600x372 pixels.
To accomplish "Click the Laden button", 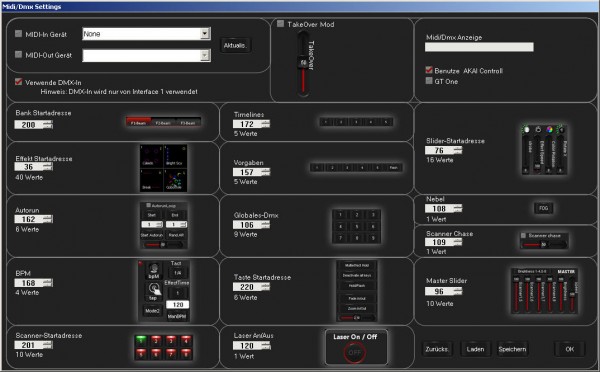I will pyautogui.click(x=475, y=349).
